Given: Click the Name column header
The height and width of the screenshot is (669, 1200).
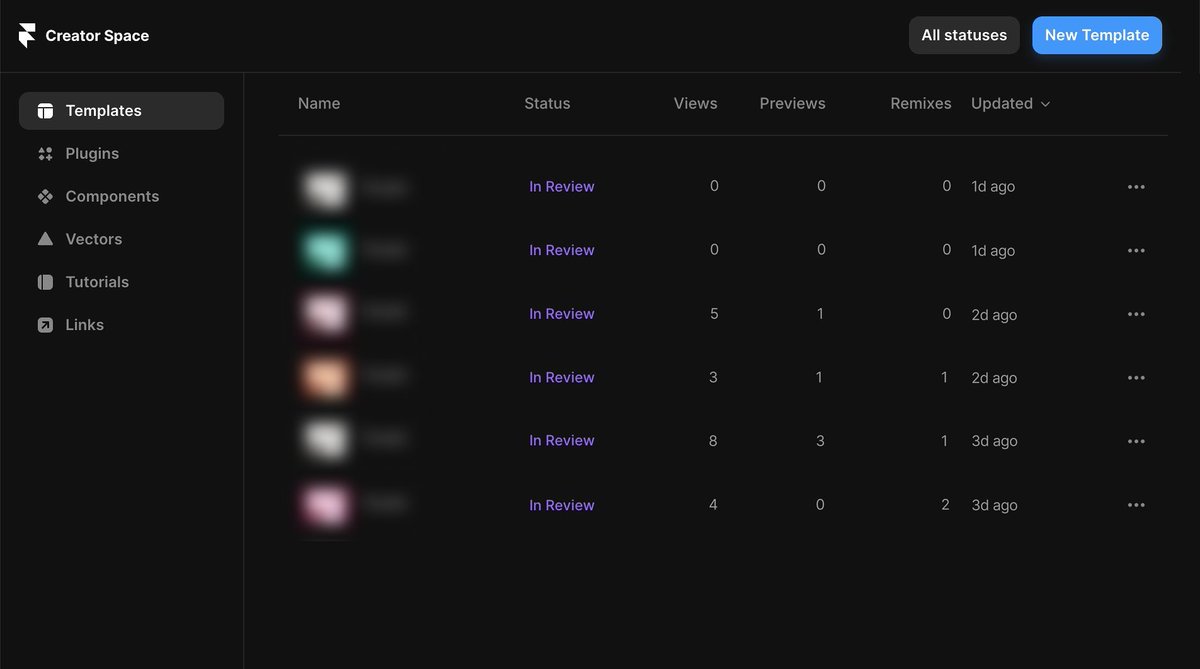Looking at the screenshot, I should (x=319, y=103).
